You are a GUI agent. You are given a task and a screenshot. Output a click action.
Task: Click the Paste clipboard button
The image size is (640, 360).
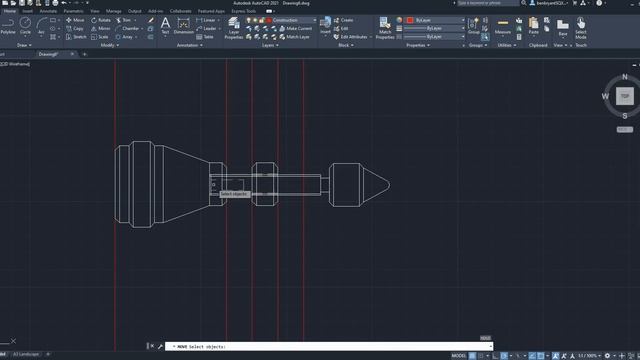(533, 26)
